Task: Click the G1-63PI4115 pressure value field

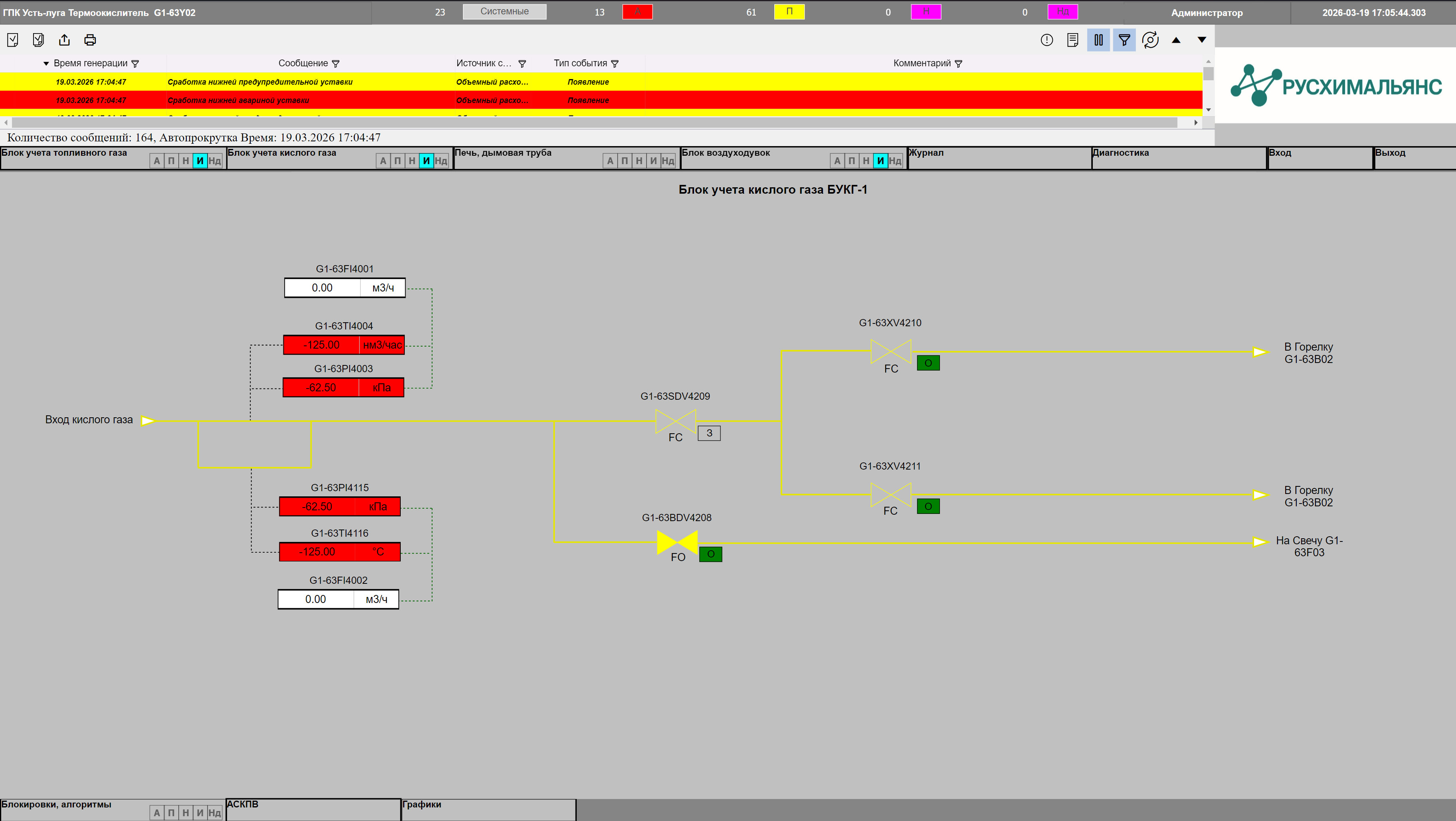Action: 340,507
